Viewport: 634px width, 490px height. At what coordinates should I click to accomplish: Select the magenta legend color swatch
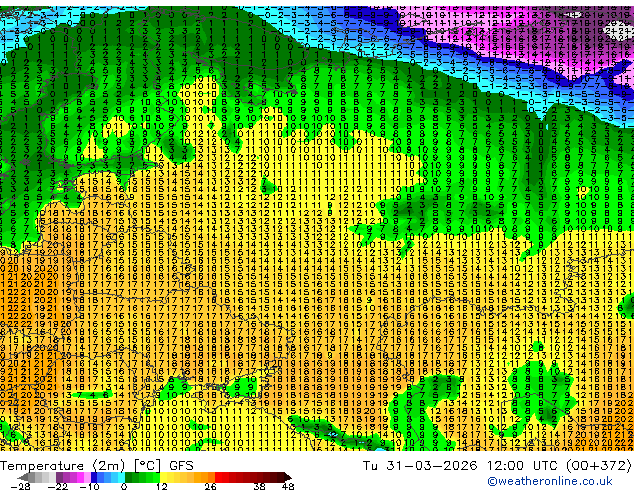(80, 477)
